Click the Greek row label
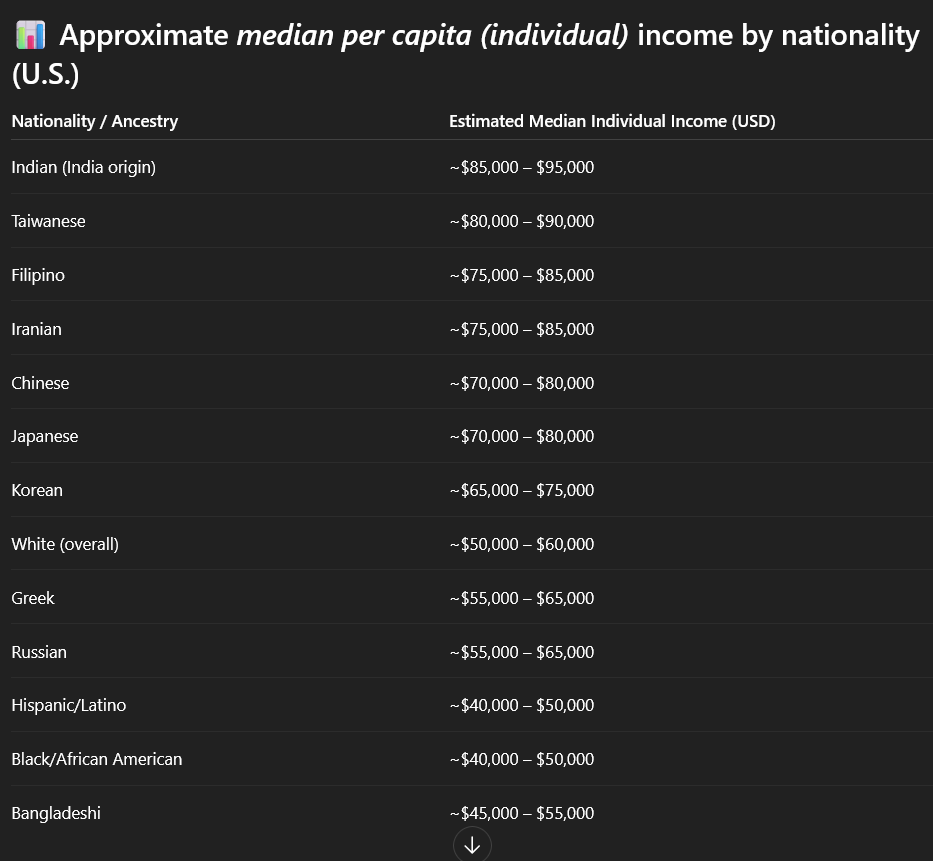This screenshot has width=933, height=861. click(33, 598)
